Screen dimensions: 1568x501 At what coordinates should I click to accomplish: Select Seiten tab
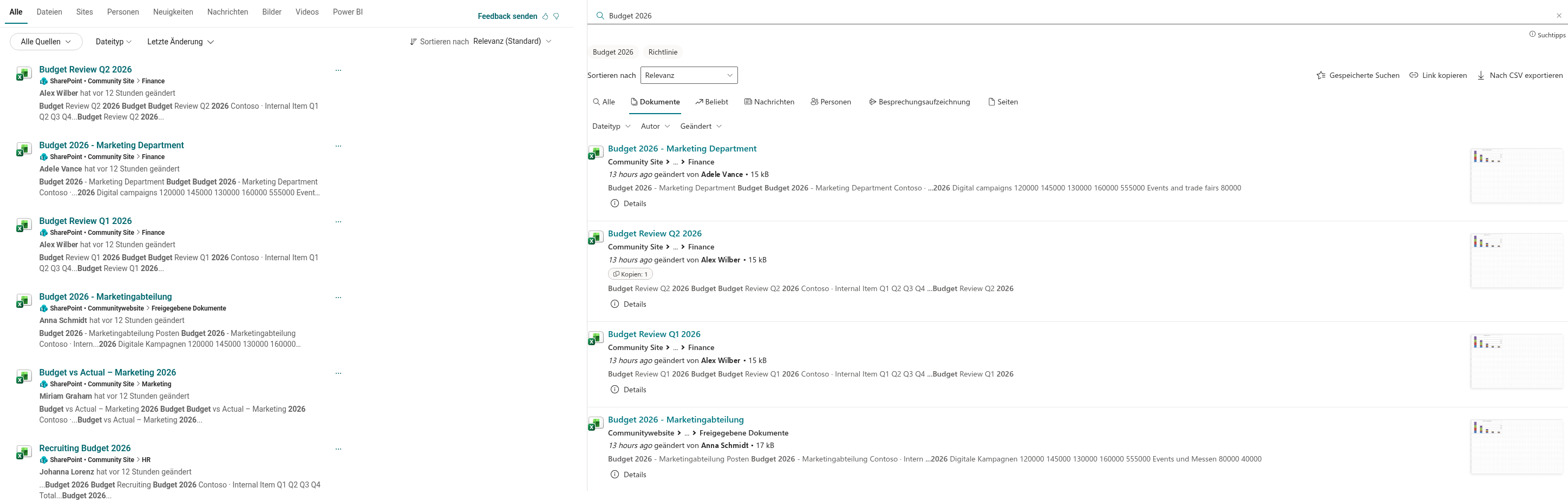[1003, 102]
